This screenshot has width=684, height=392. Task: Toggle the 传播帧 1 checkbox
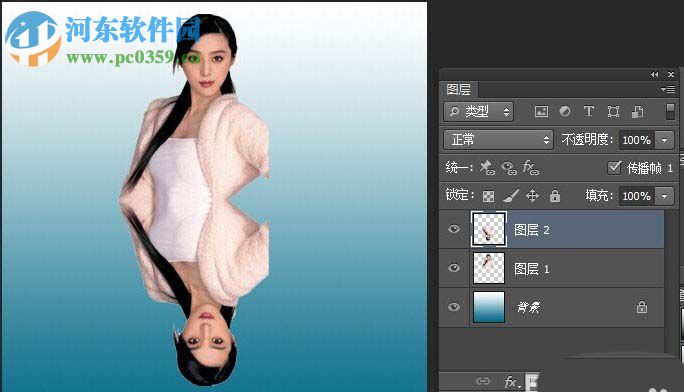(614, 167)
